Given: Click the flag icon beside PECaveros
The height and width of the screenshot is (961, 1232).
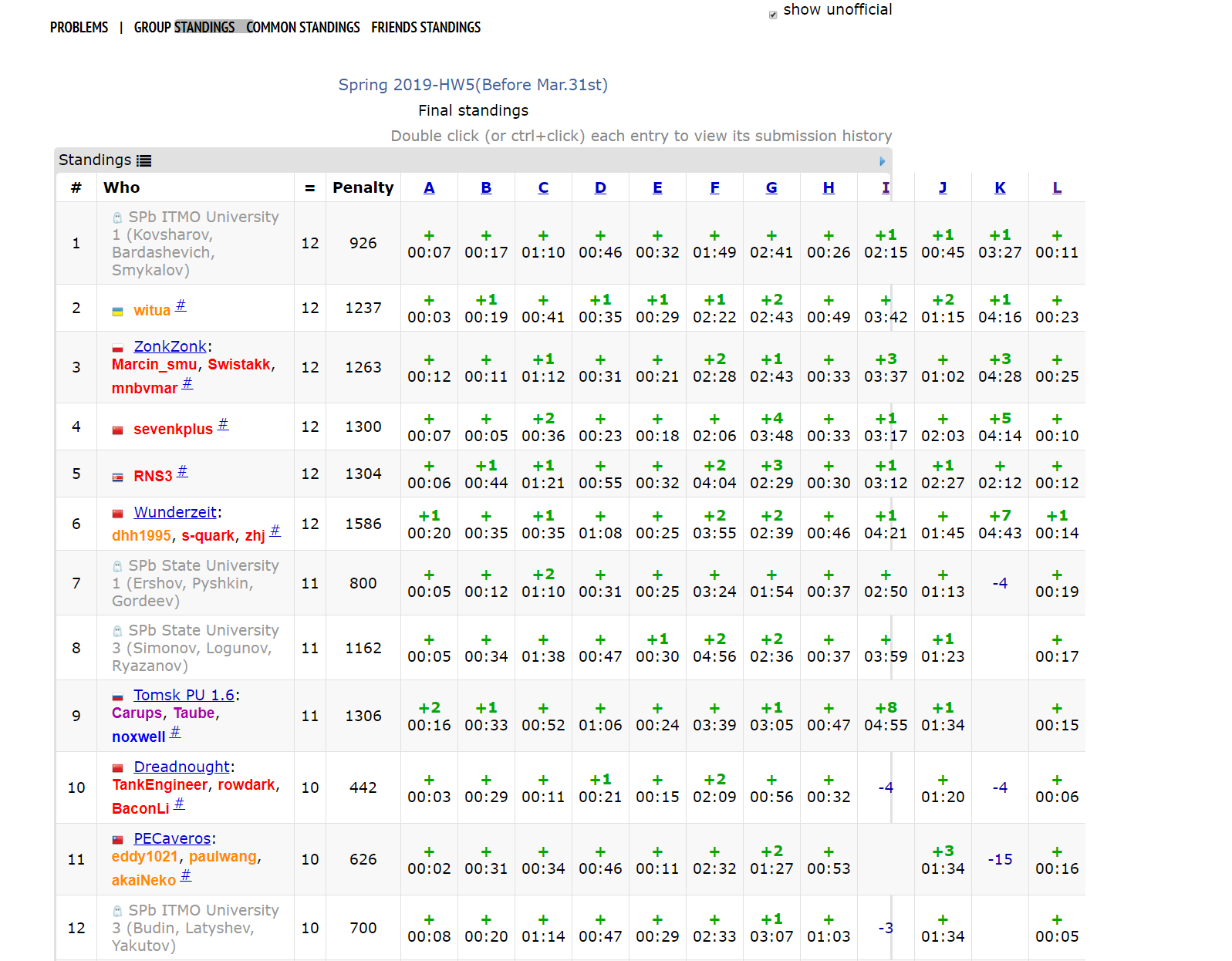Looking at the screenshot, I should tap(118, 840).
